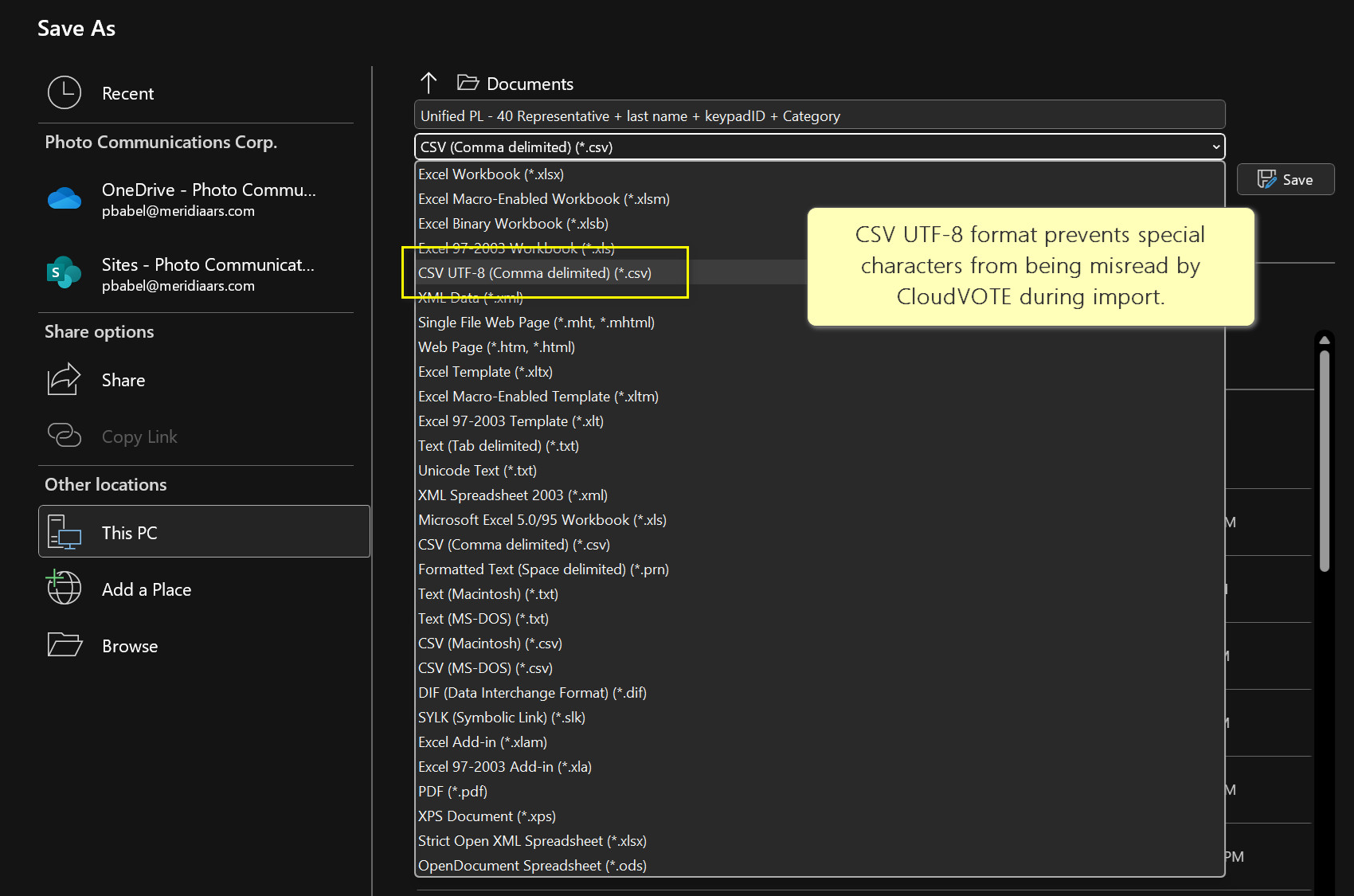The height and width of the screenshot is (896, 1354).
Task: Click the Share option
Action: click(203, 380)
